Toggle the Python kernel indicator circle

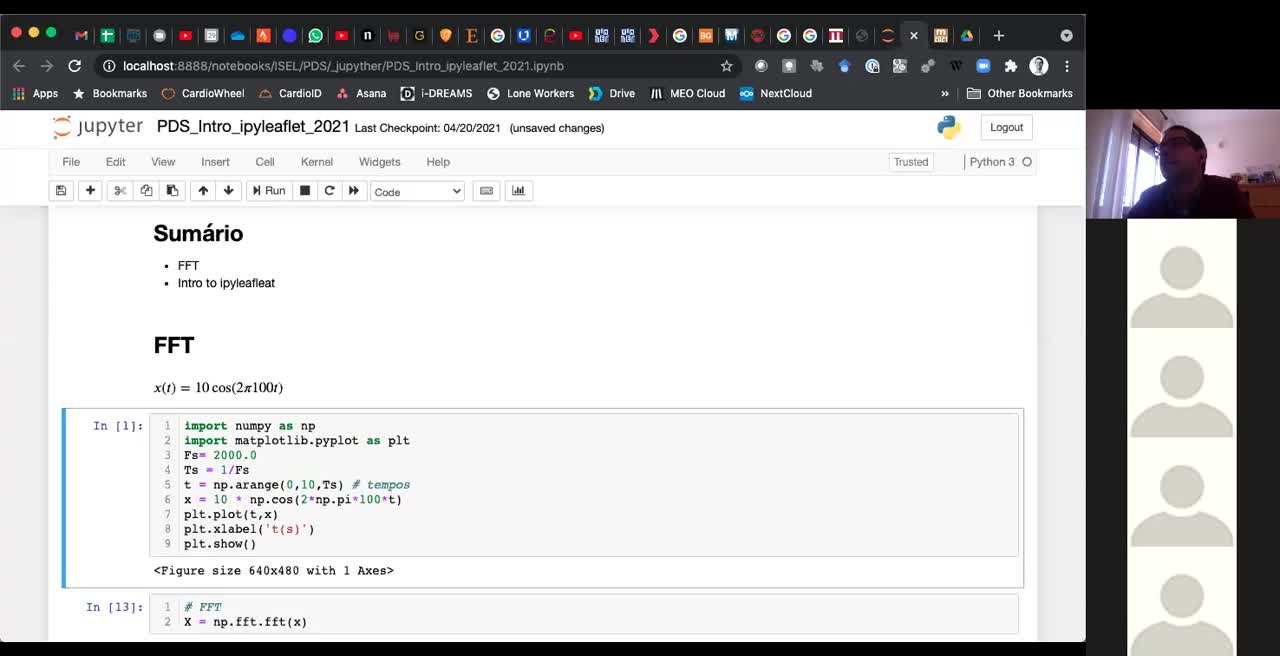click(1024, 161)
